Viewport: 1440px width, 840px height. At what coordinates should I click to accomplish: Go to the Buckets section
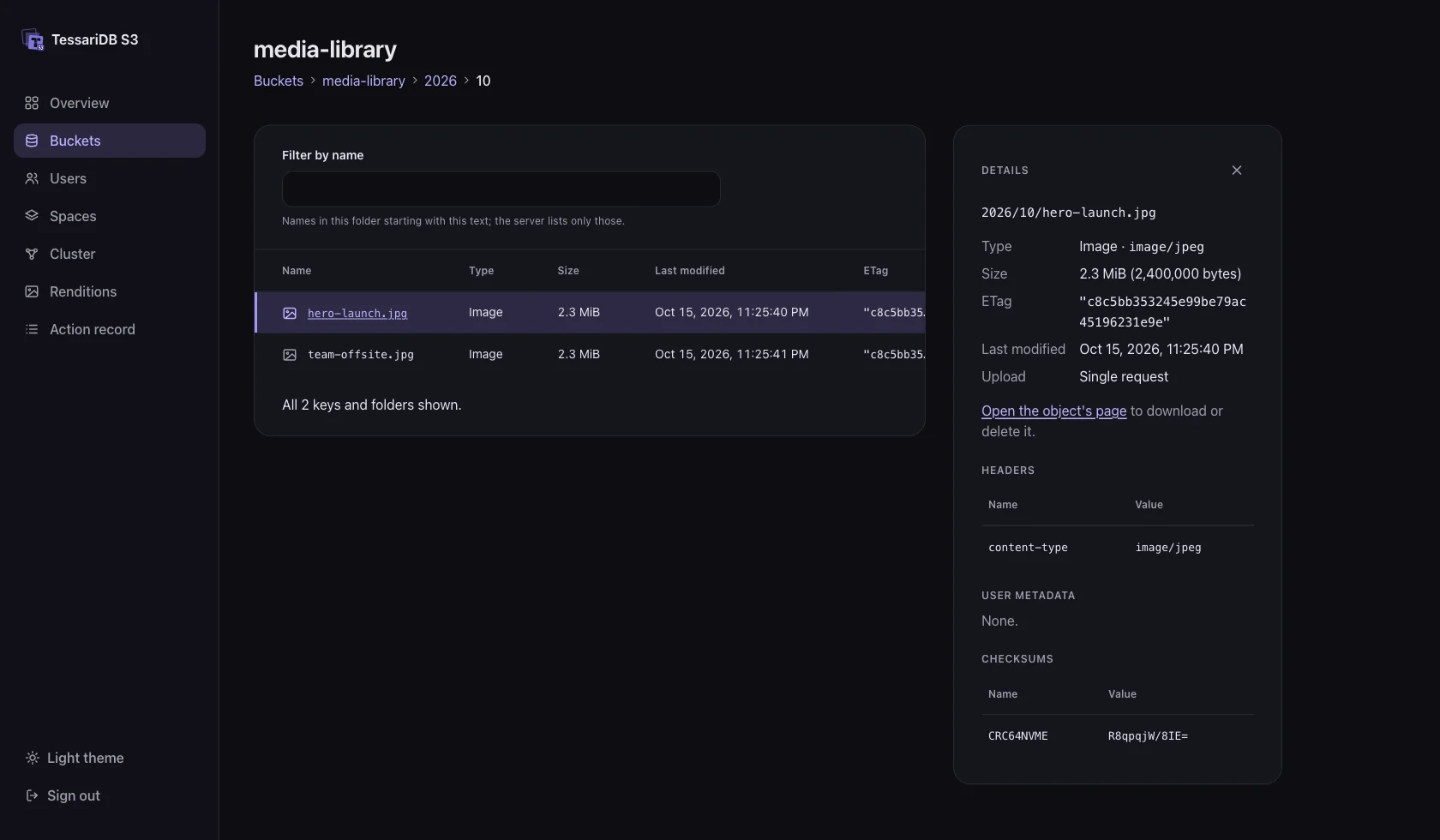coord(110,141)
